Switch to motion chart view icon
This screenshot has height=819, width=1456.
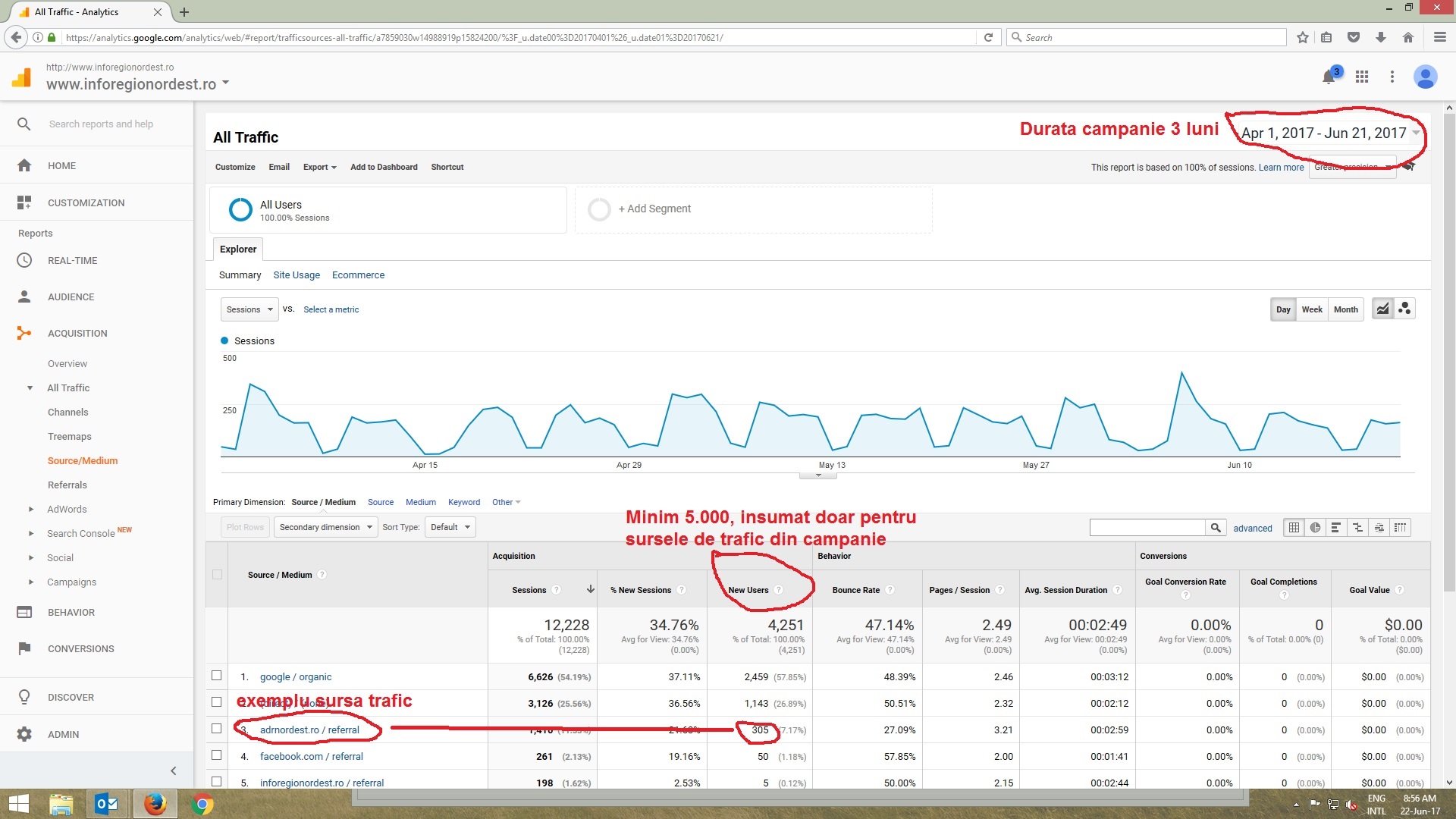click(x=1404, y=309)
